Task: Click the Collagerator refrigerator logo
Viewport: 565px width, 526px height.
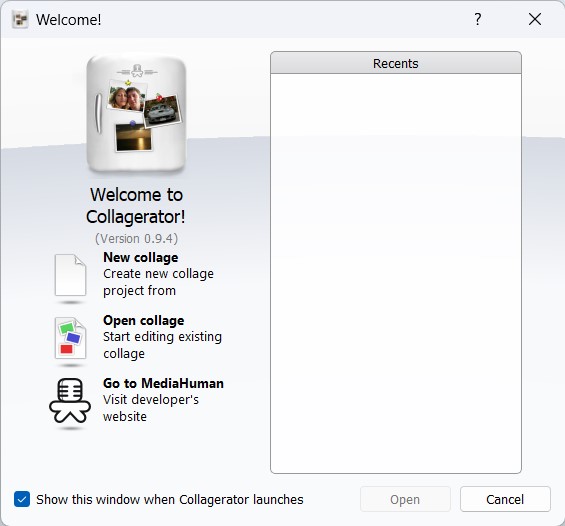Action: pyautogui.click(x=136, y=113)
